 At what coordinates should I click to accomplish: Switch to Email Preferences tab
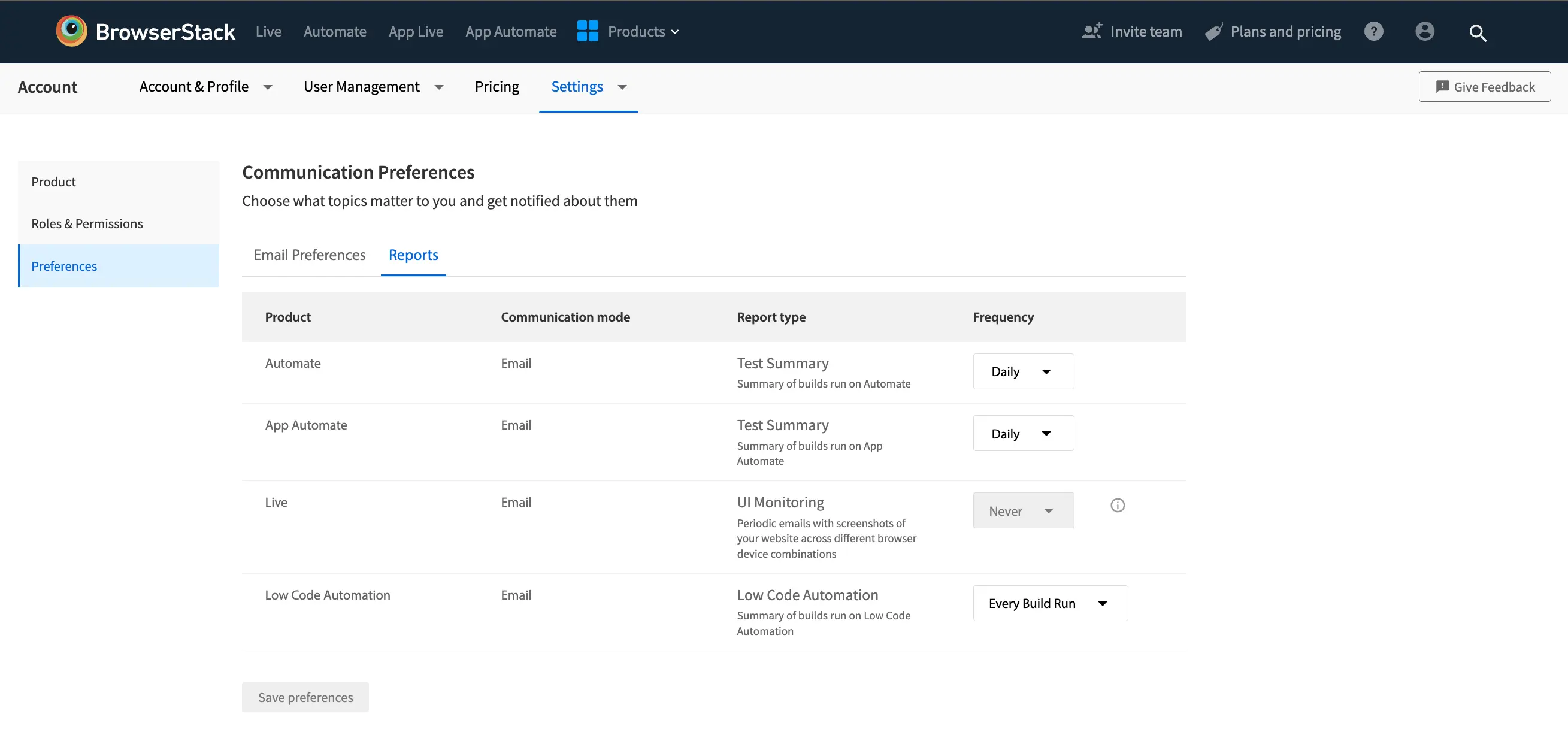pos(309,255)
